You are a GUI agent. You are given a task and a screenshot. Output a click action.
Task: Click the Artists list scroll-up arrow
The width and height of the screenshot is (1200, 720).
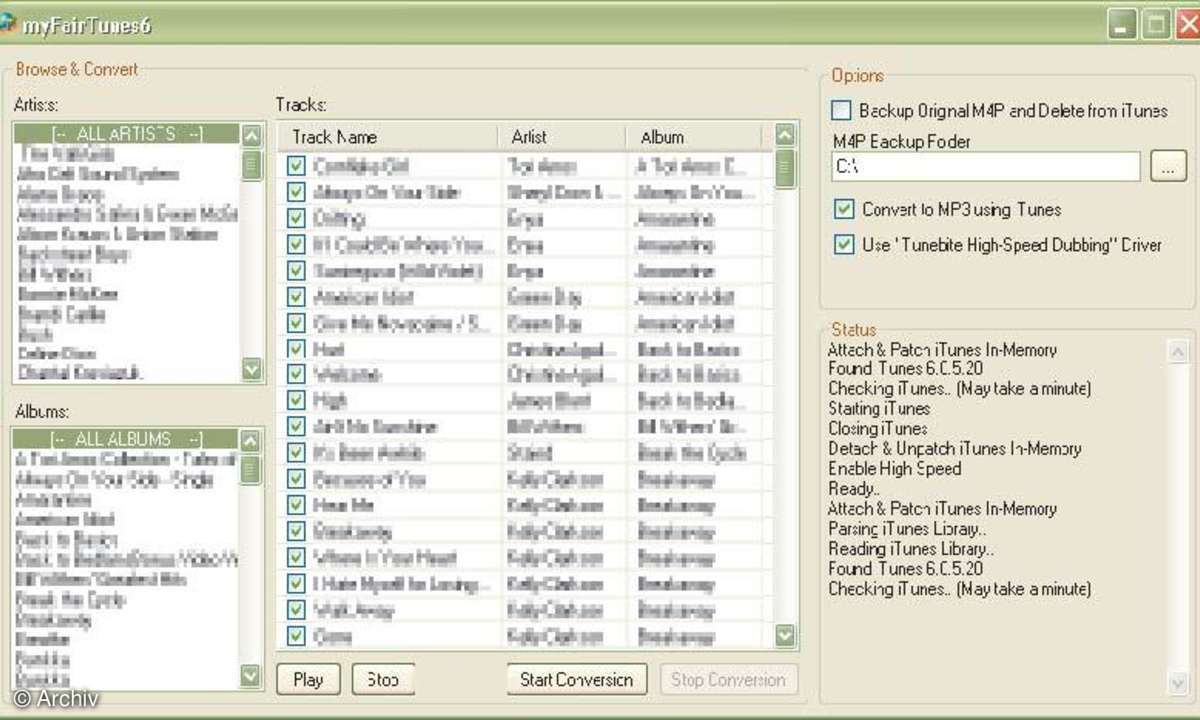(x=252, y=135)
